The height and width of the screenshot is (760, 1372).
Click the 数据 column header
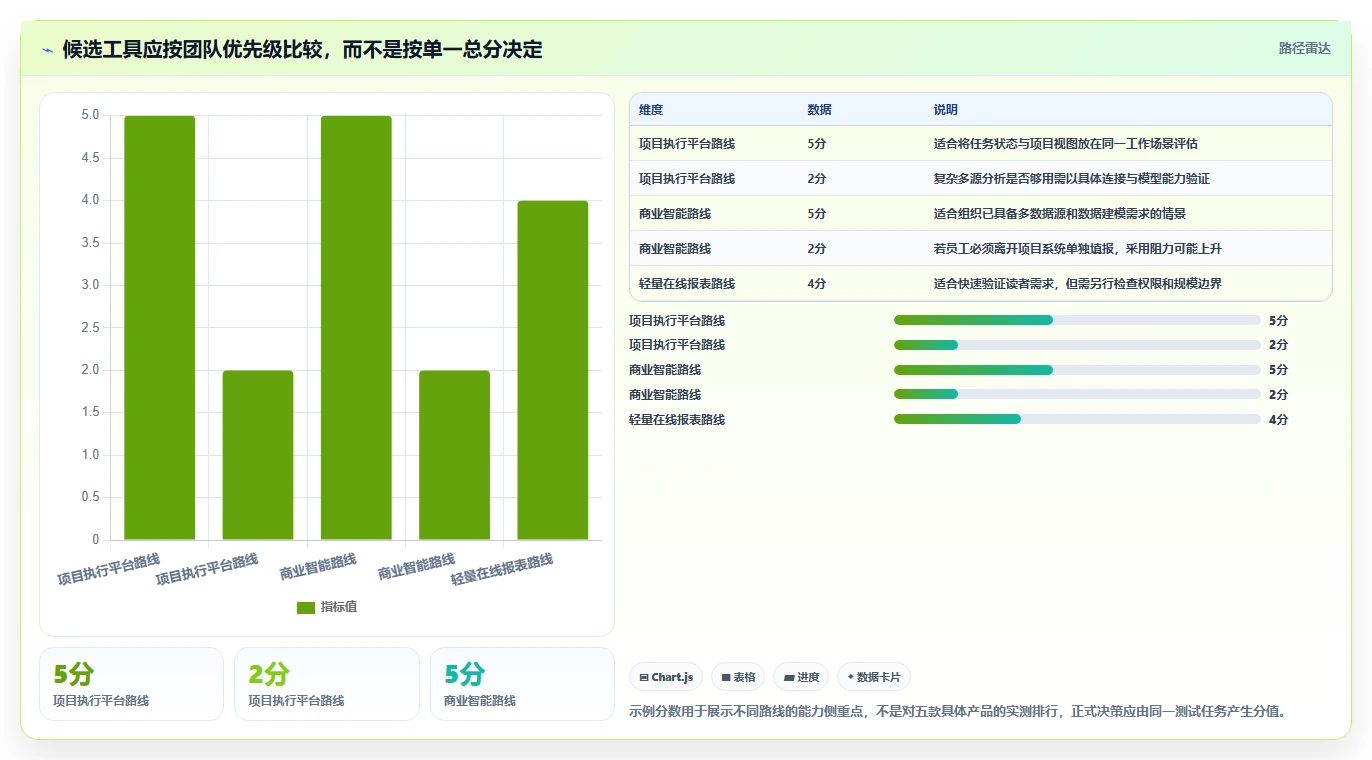click(x=819, y=110)
